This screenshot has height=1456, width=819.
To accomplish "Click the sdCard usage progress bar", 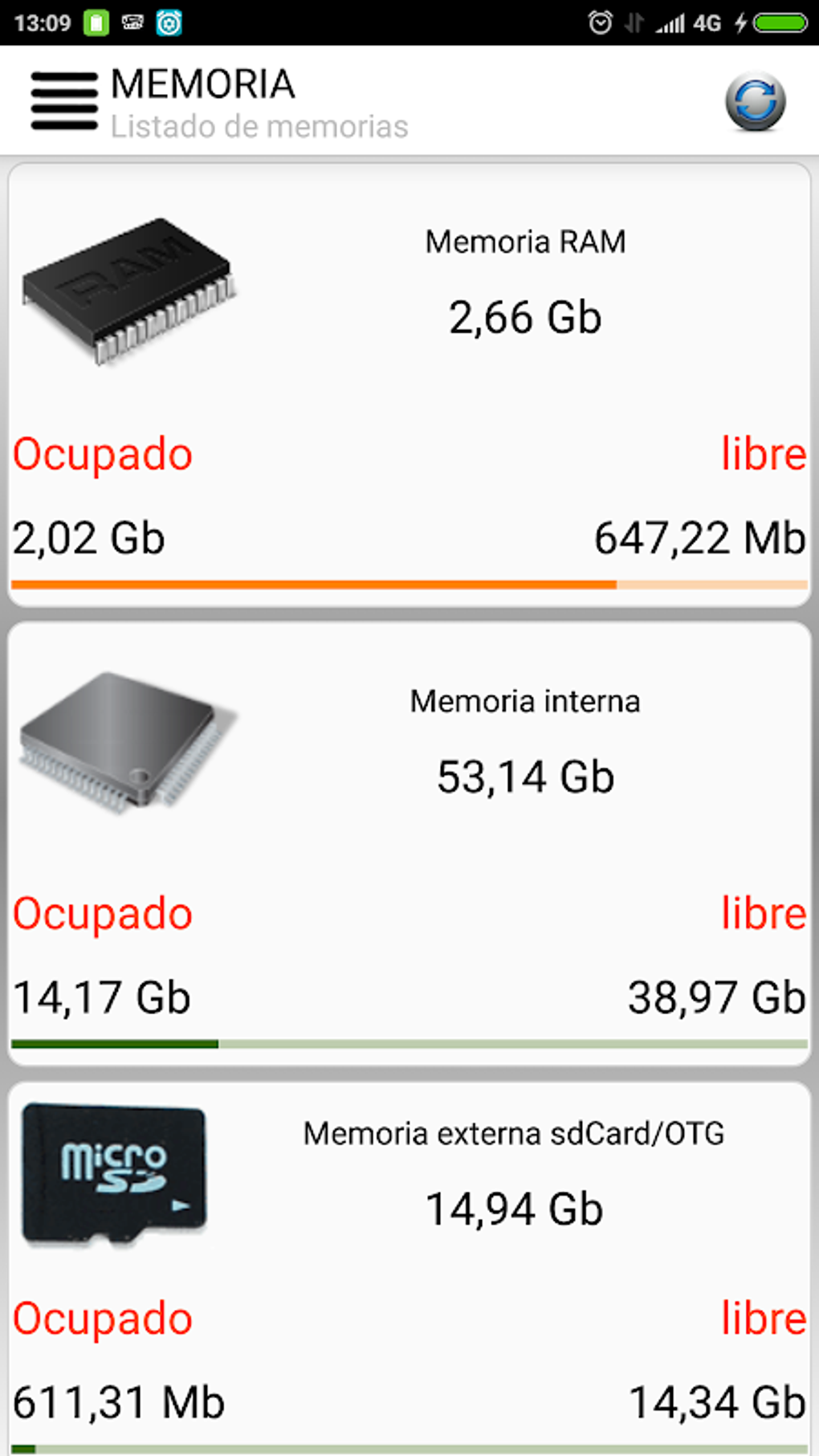I will (409, 1449).
